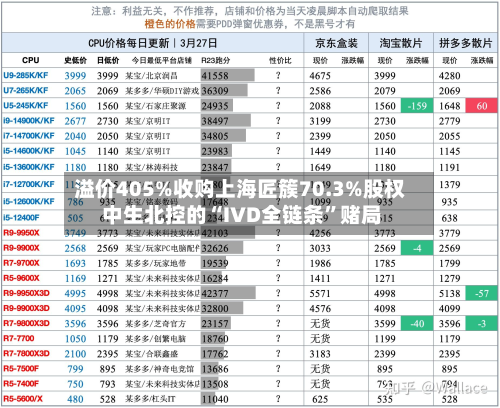Click the 京东 price 4675
The image size is (500, 408).
[x=320, y=76]
